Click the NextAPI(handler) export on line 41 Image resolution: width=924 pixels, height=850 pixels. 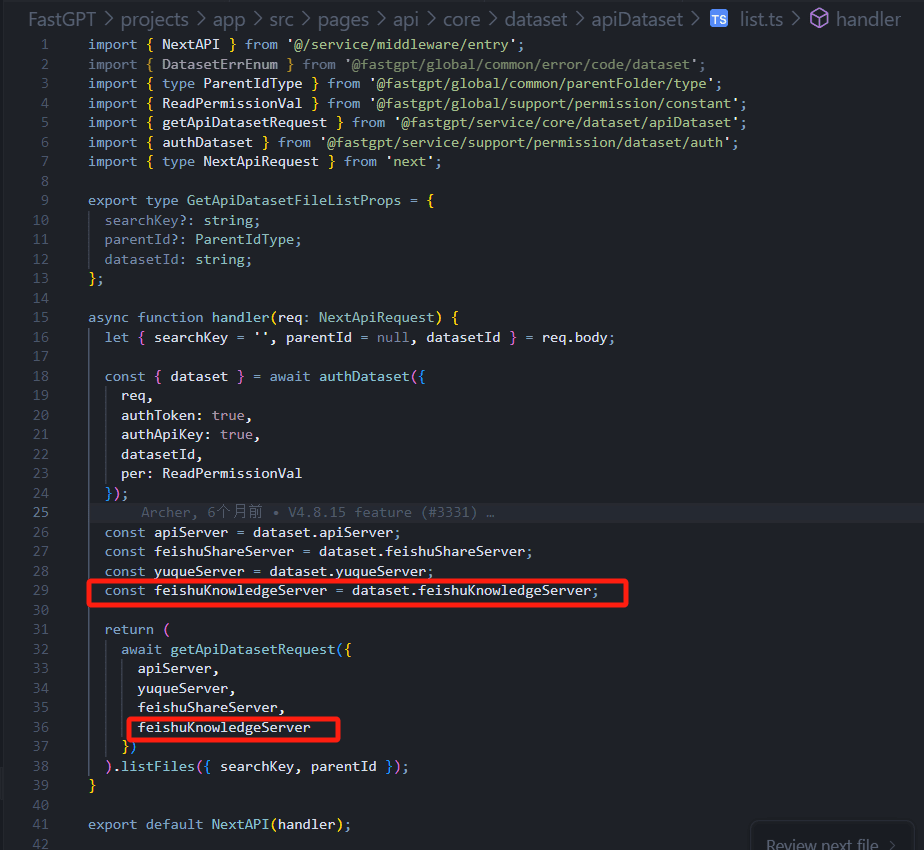(x=280, y=825)
